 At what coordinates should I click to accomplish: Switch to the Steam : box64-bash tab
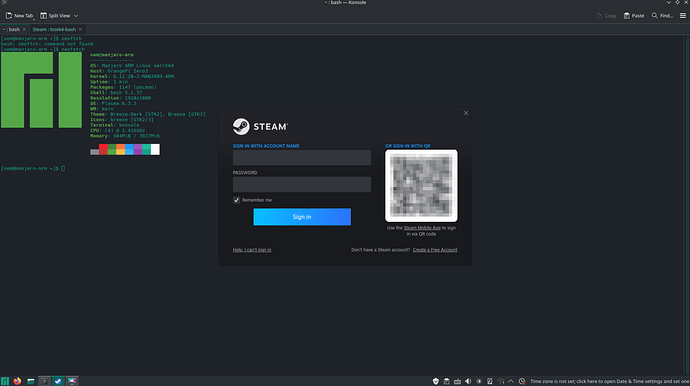tap(54, 29)
